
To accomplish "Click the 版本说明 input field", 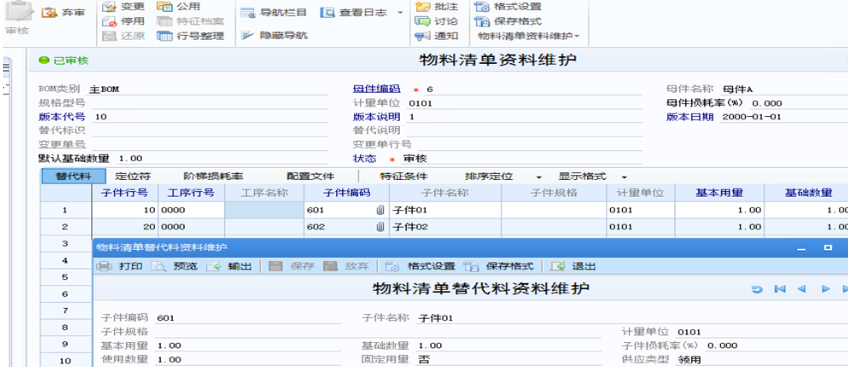I will point(524,117).
